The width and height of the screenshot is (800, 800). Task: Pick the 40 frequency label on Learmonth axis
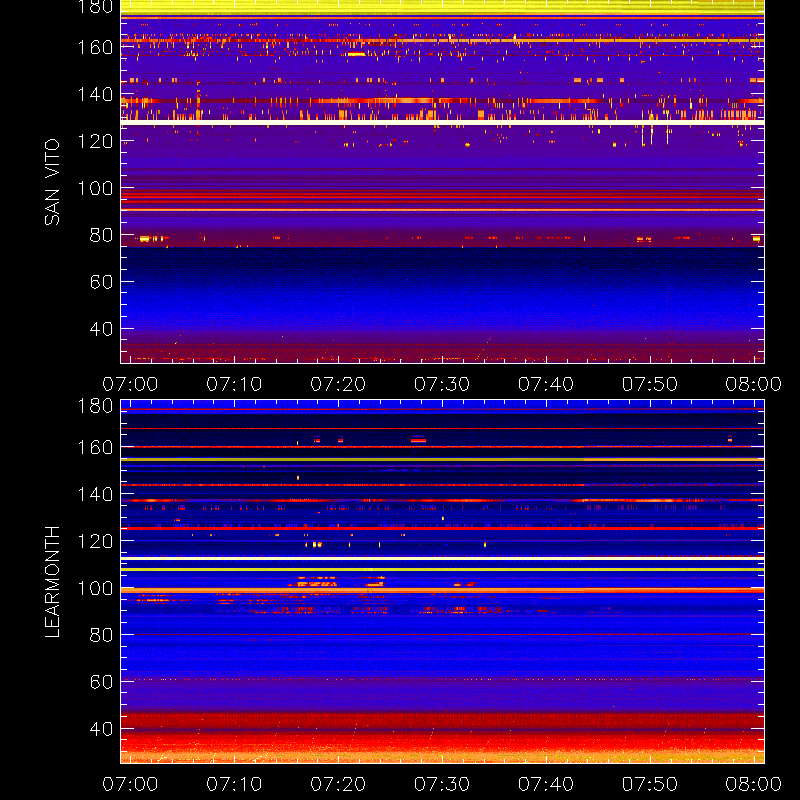[x=101, y=729]
